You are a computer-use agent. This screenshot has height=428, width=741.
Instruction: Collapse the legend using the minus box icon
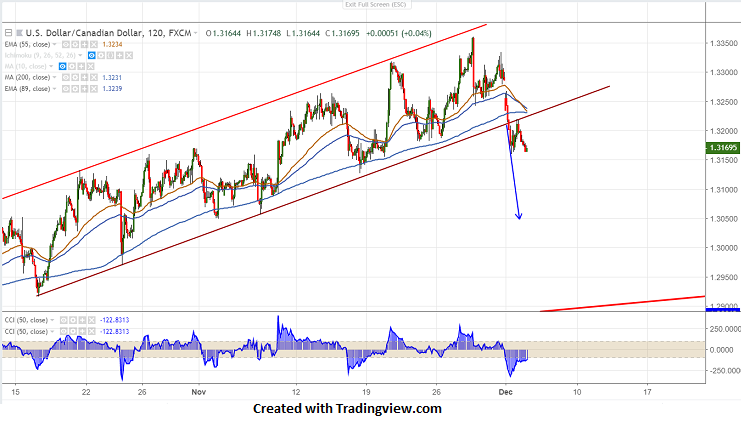click(9, 33)
